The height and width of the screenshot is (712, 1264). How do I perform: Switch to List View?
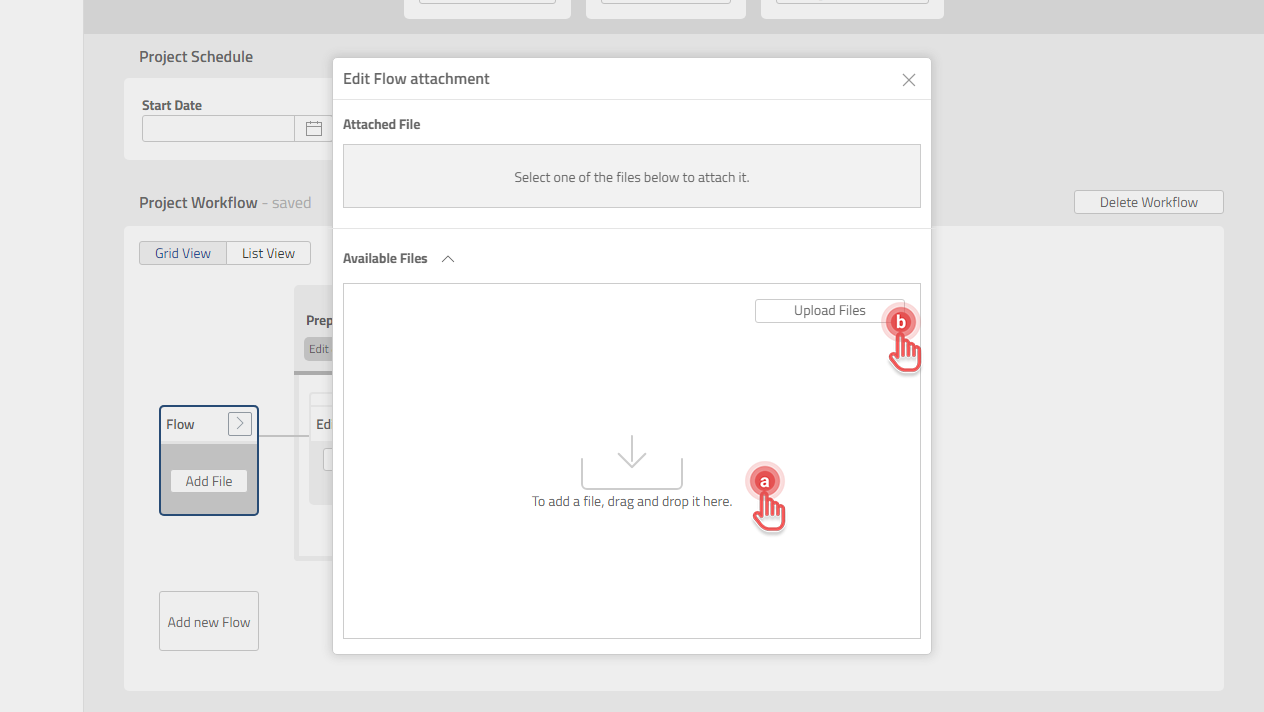tap(267, 253)
